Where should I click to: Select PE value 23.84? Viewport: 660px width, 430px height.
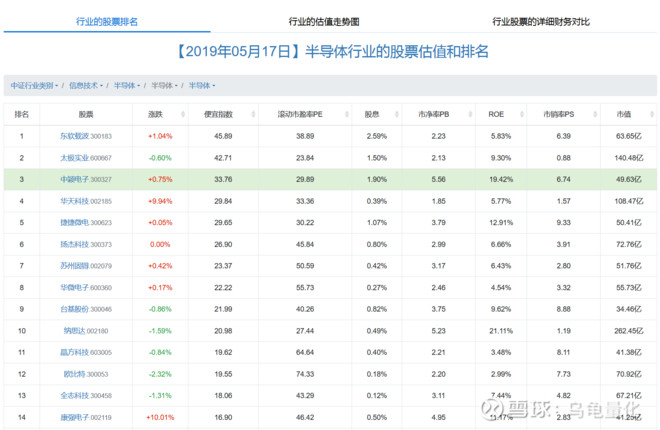[305, 158]
